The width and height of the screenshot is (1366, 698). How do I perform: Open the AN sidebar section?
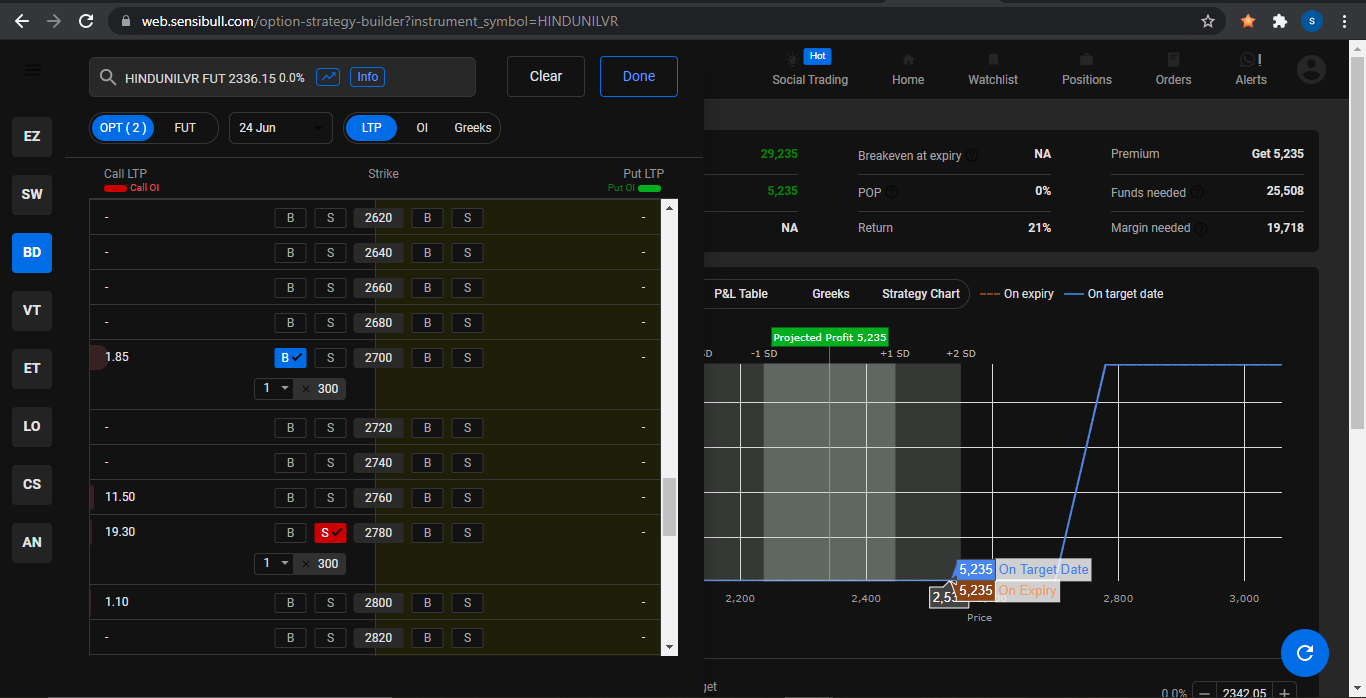coord(32,542)
